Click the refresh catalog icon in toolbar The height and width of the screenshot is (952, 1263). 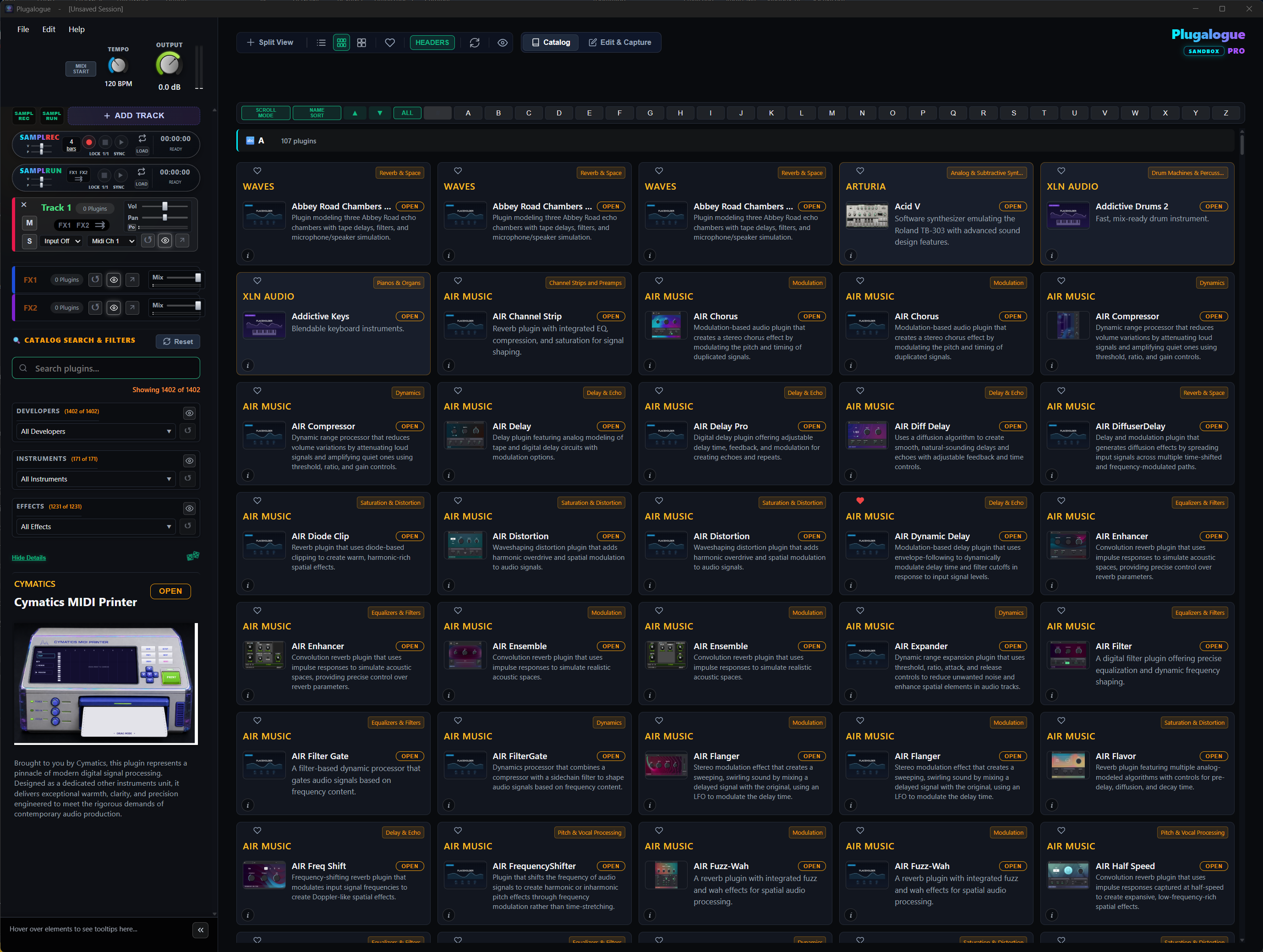475,43
